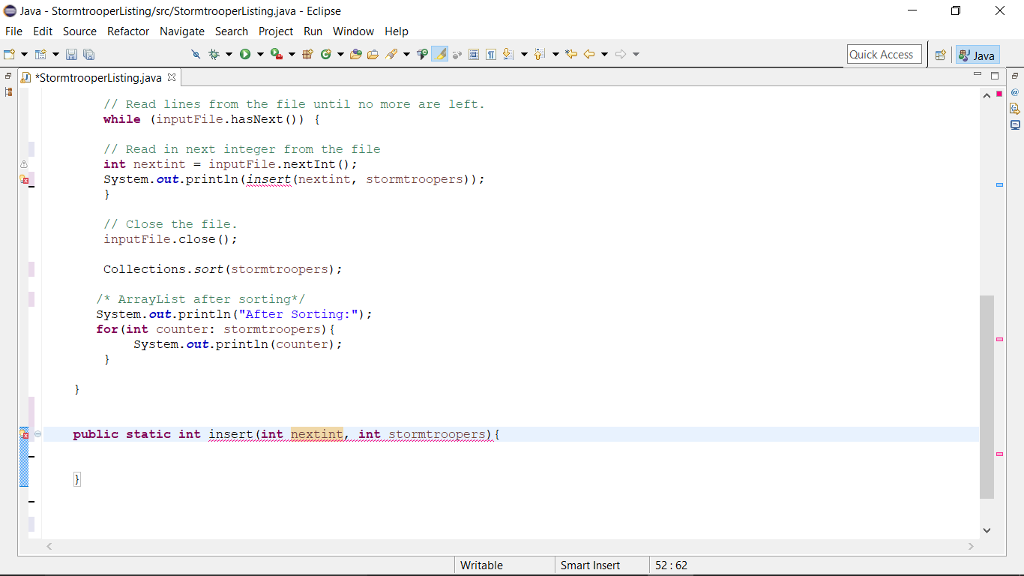Open the Back history dropdown arrow

(x=604, y=54)
